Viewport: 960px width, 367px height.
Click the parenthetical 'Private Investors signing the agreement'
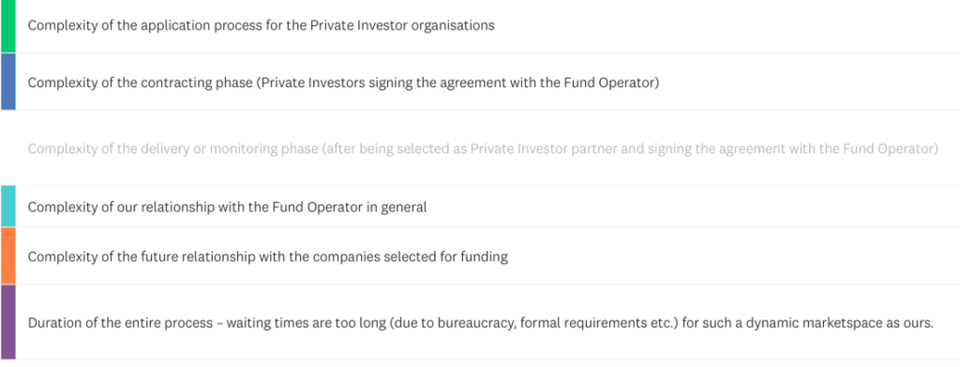click(369, 82)
